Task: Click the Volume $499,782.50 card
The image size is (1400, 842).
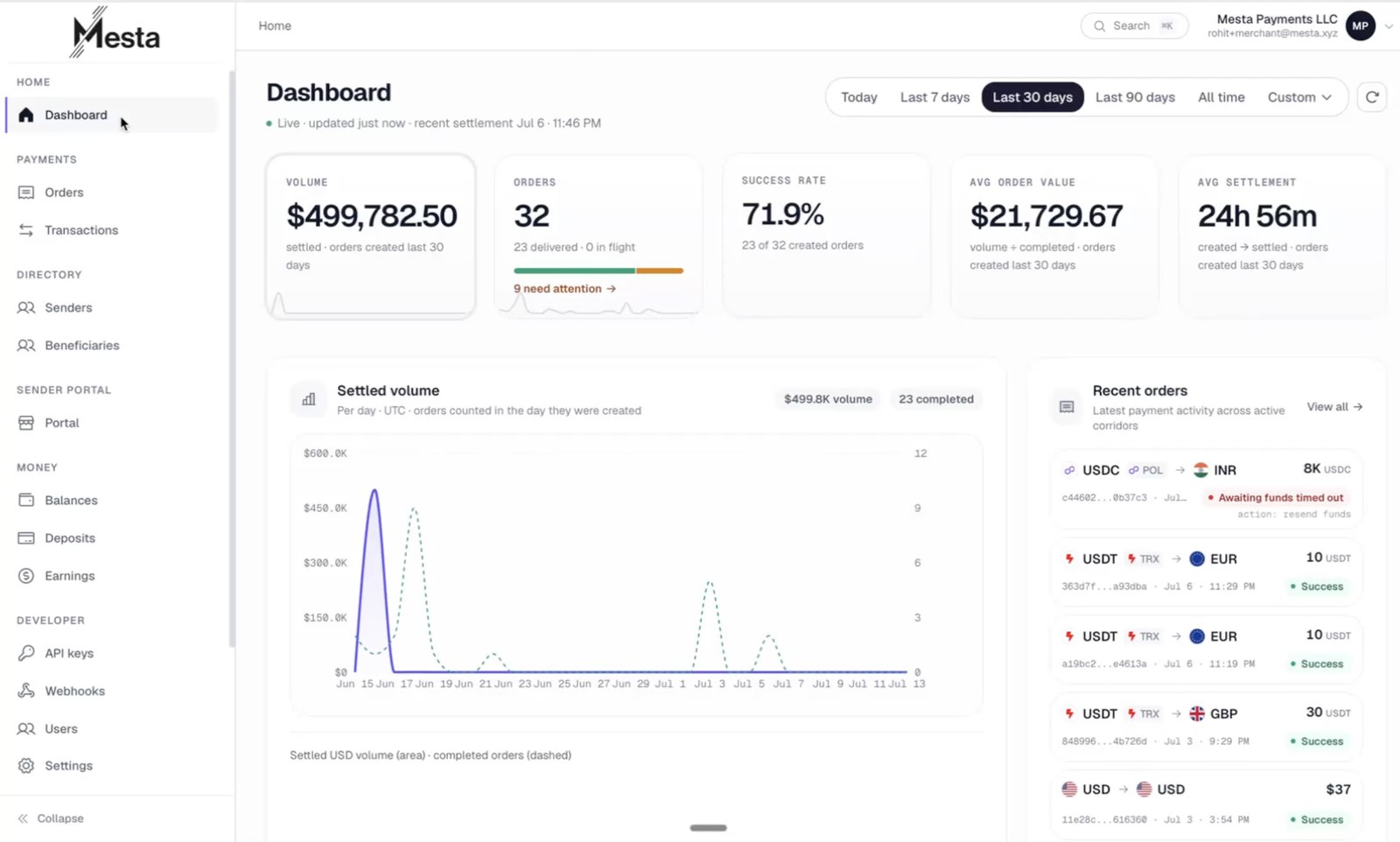Action: 371,236
